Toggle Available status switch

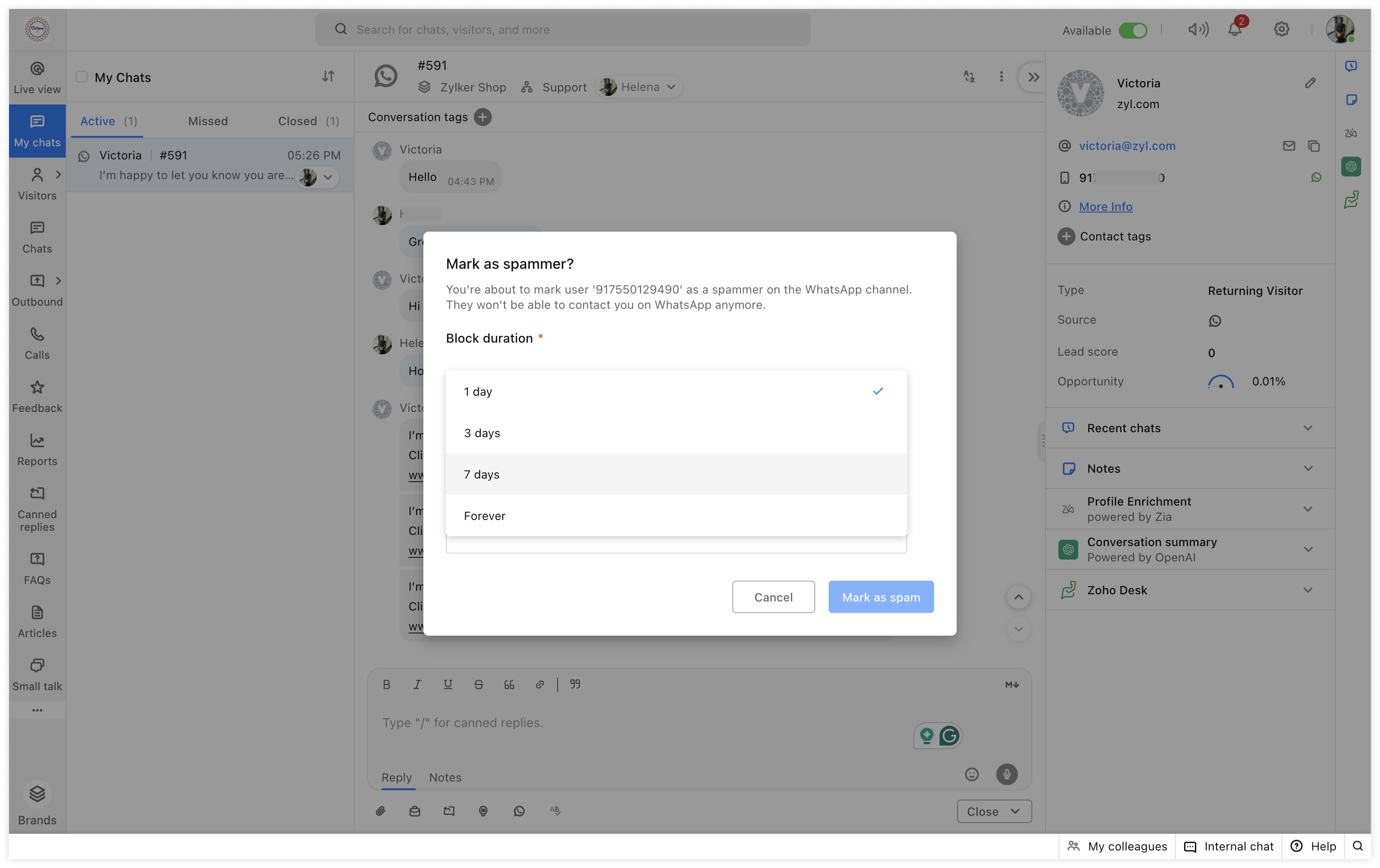1132,30
